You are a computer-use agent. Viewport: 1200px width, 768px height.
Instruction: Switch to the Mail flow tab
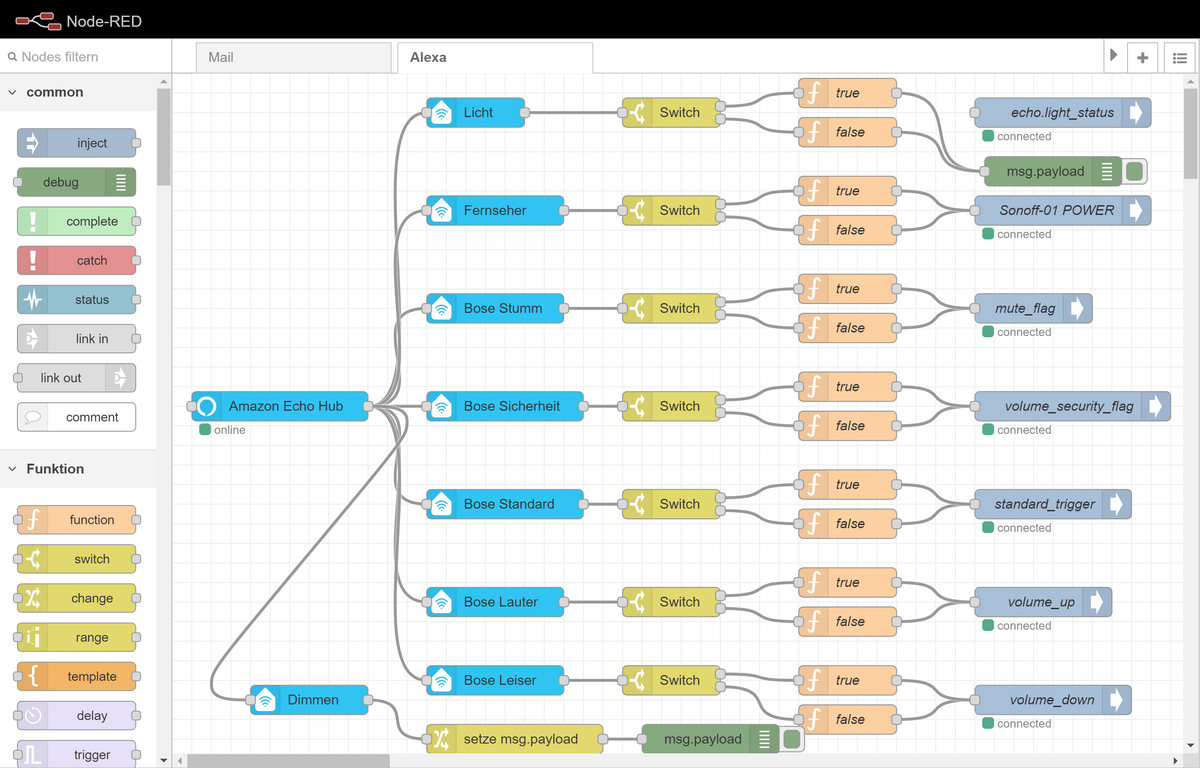tap(293, 57)
